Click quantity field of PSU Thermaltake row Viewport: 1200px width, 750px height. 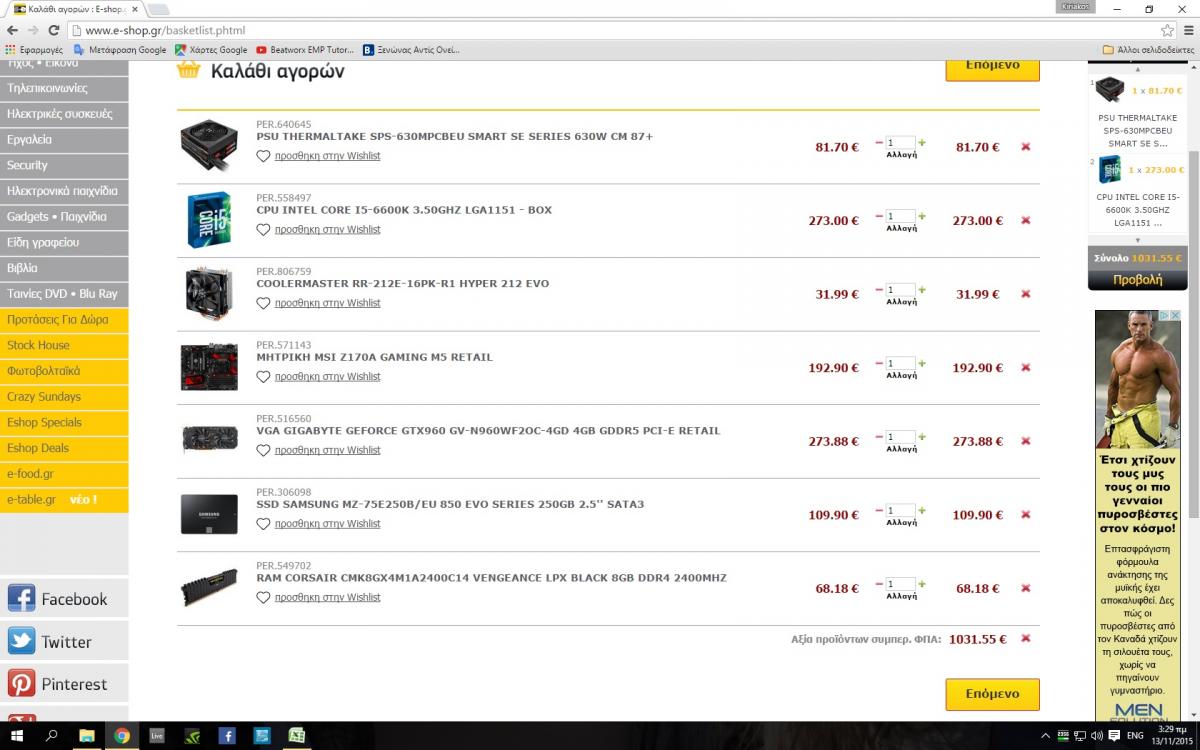click(900, 143)
